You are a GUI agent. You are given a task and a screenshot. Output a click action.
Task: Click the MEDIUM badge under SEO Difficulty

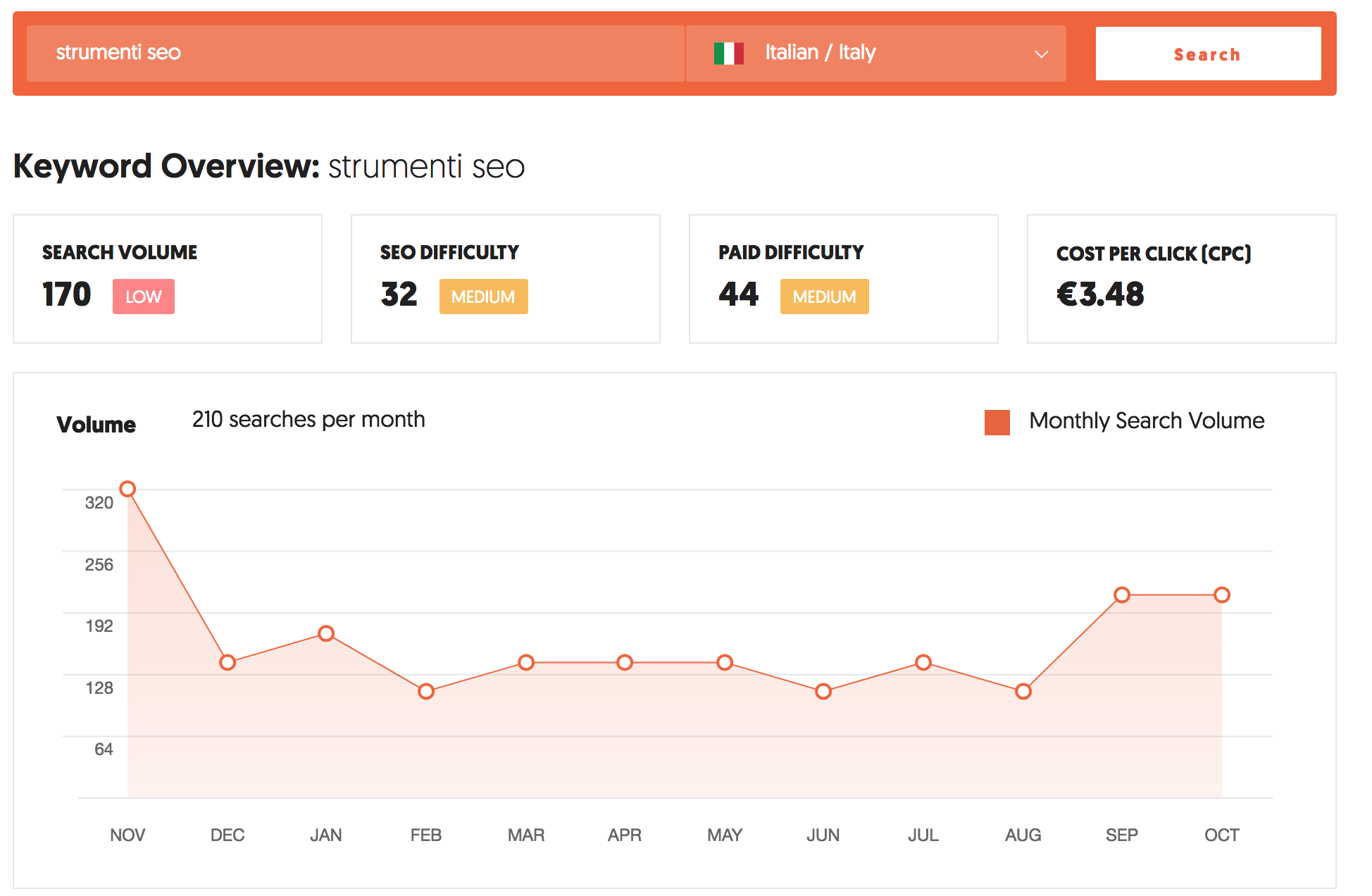(483, 297)
